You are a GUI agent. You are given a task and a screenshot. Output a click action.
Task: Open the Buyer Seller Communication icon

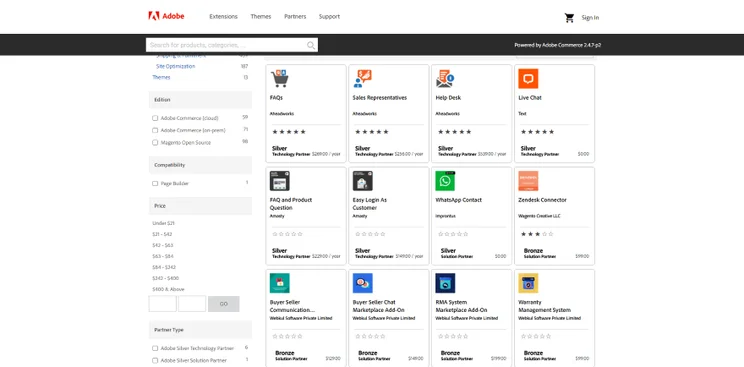(279, 283)
